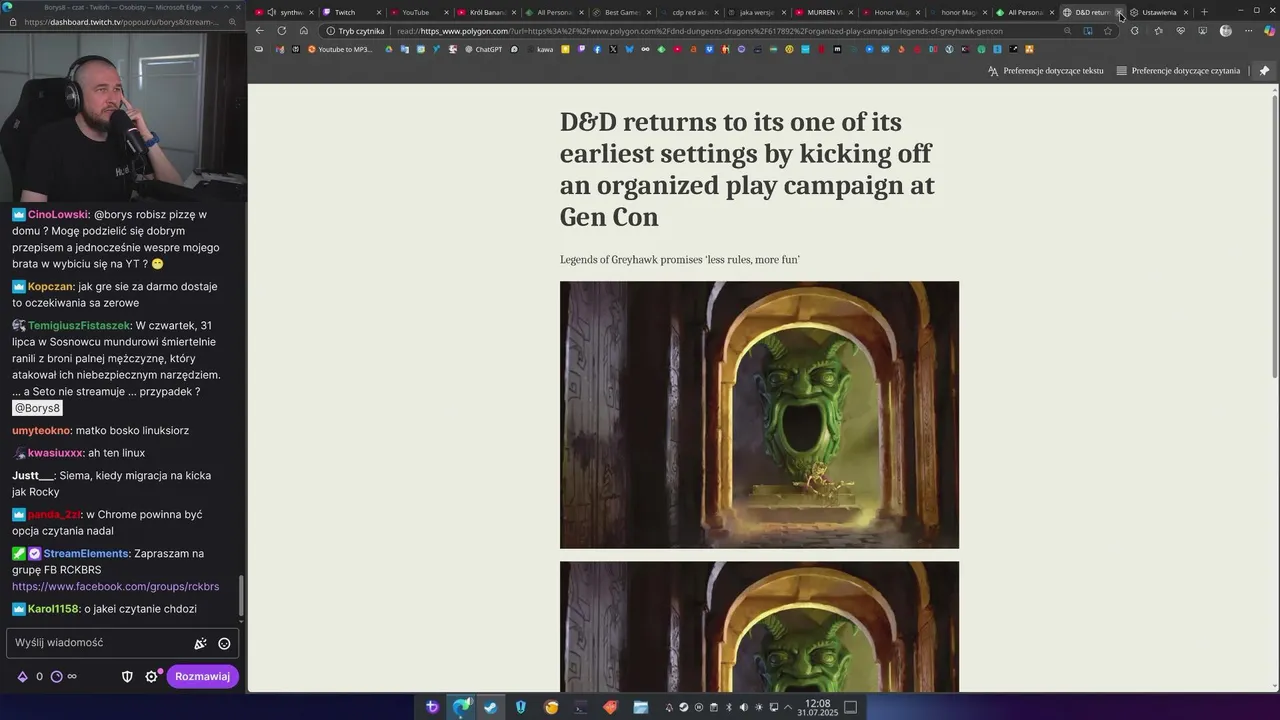Expand hidden system tray icons arrow
The height and width of the screenshot is (720, 1280).
[x=788, y=707]
